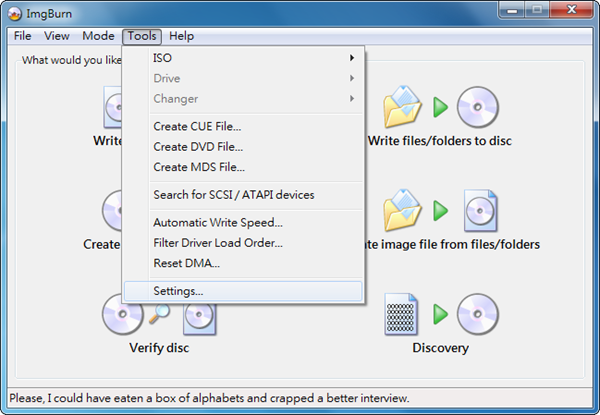Expand the ISO submenu
This screenshot has width=600, height=415.
coord(243,58)
